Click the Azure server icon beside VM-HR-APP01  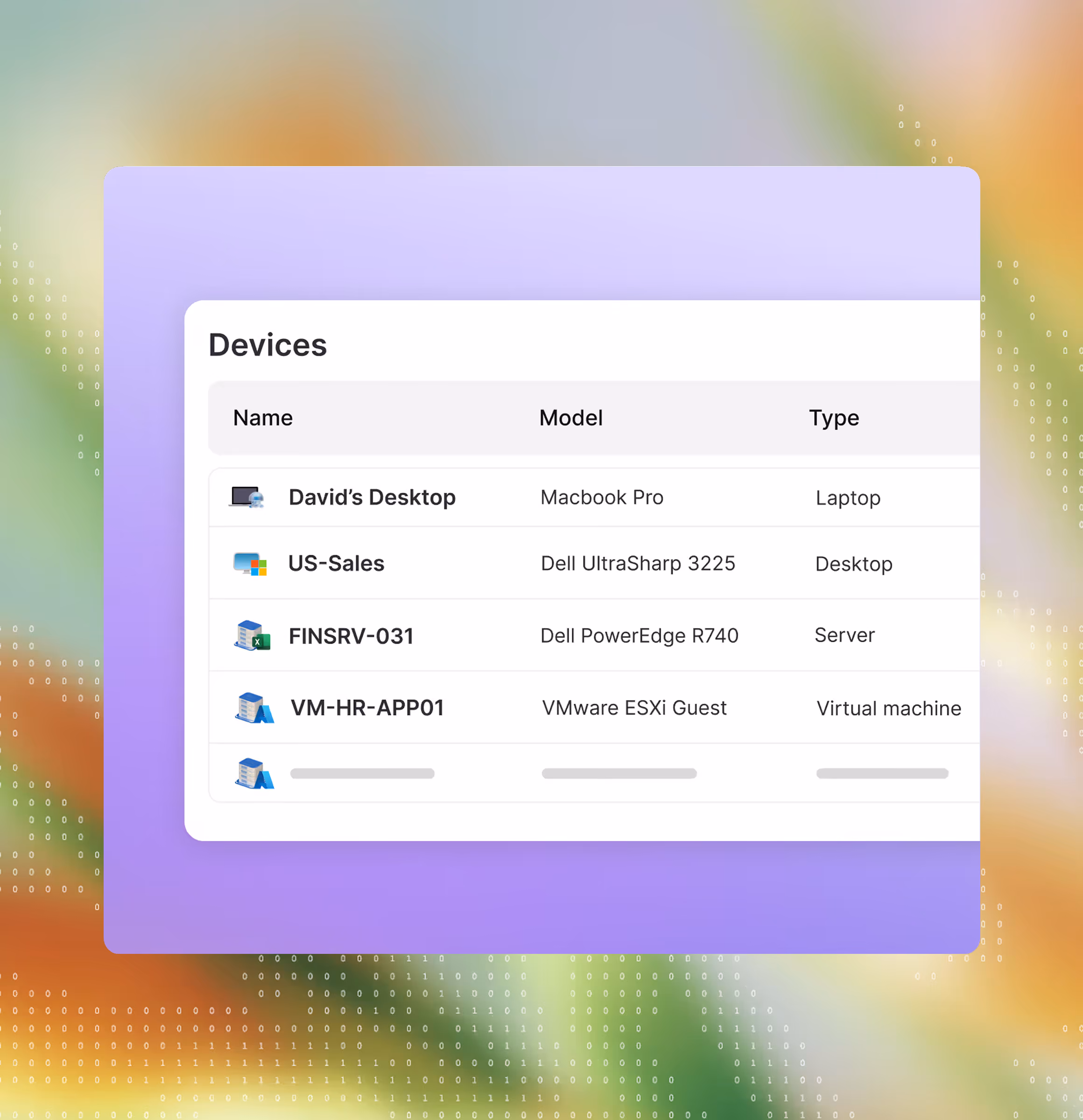click(x=254, y=708)
